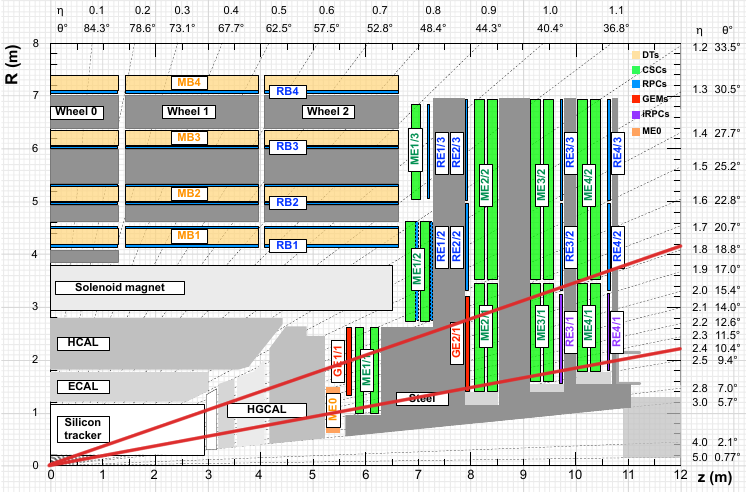Select the ME4/1 label
Viewport: 746px width, 492px height.
tap(589, 326)
